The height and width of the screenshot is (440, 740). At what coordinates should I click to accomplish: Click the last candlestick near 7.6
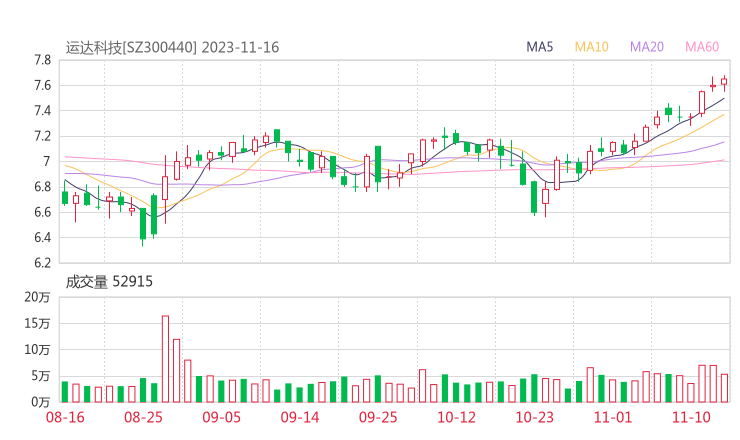724,82
